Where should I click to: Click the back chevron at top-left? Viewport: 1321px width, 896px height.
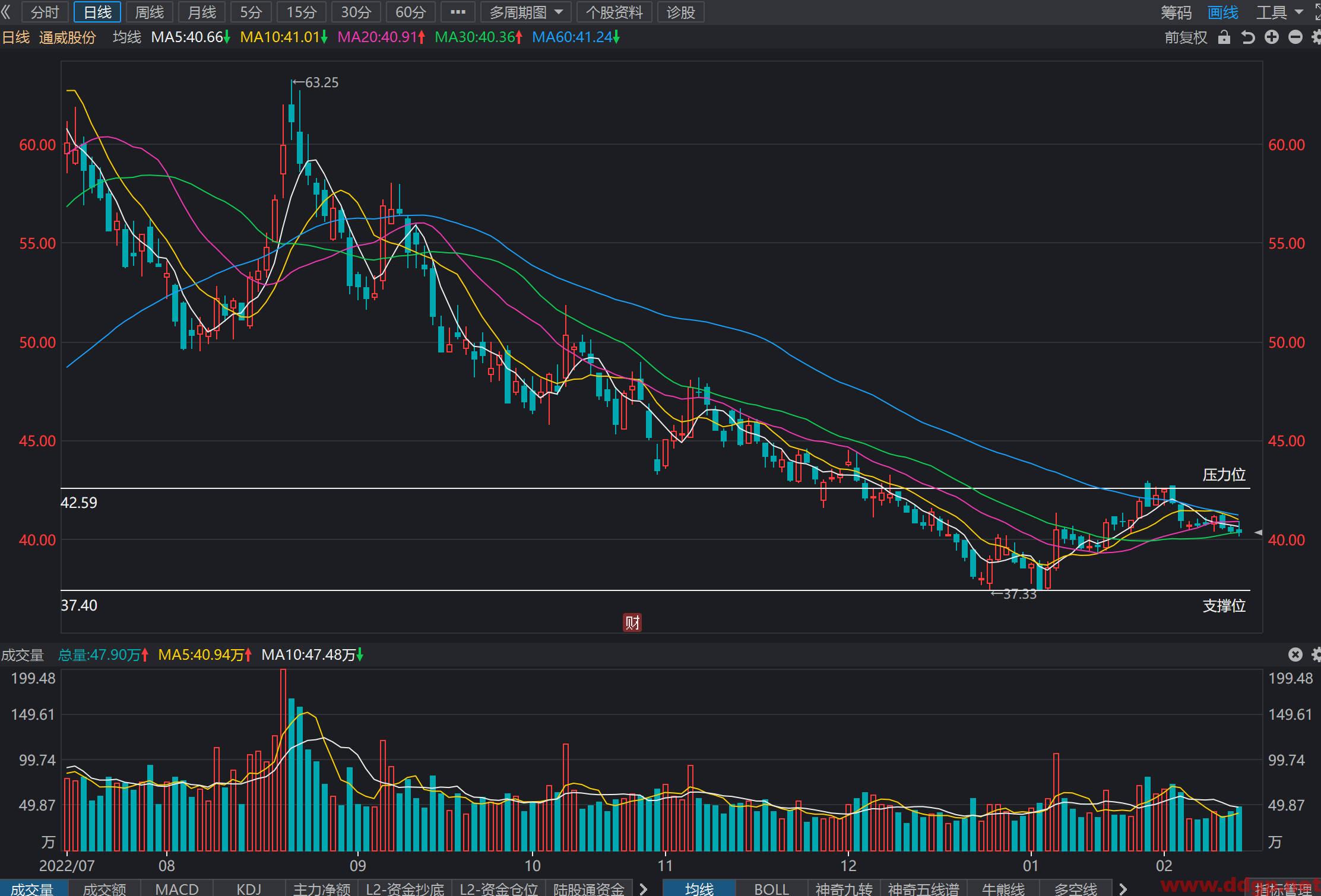[7, 12]
